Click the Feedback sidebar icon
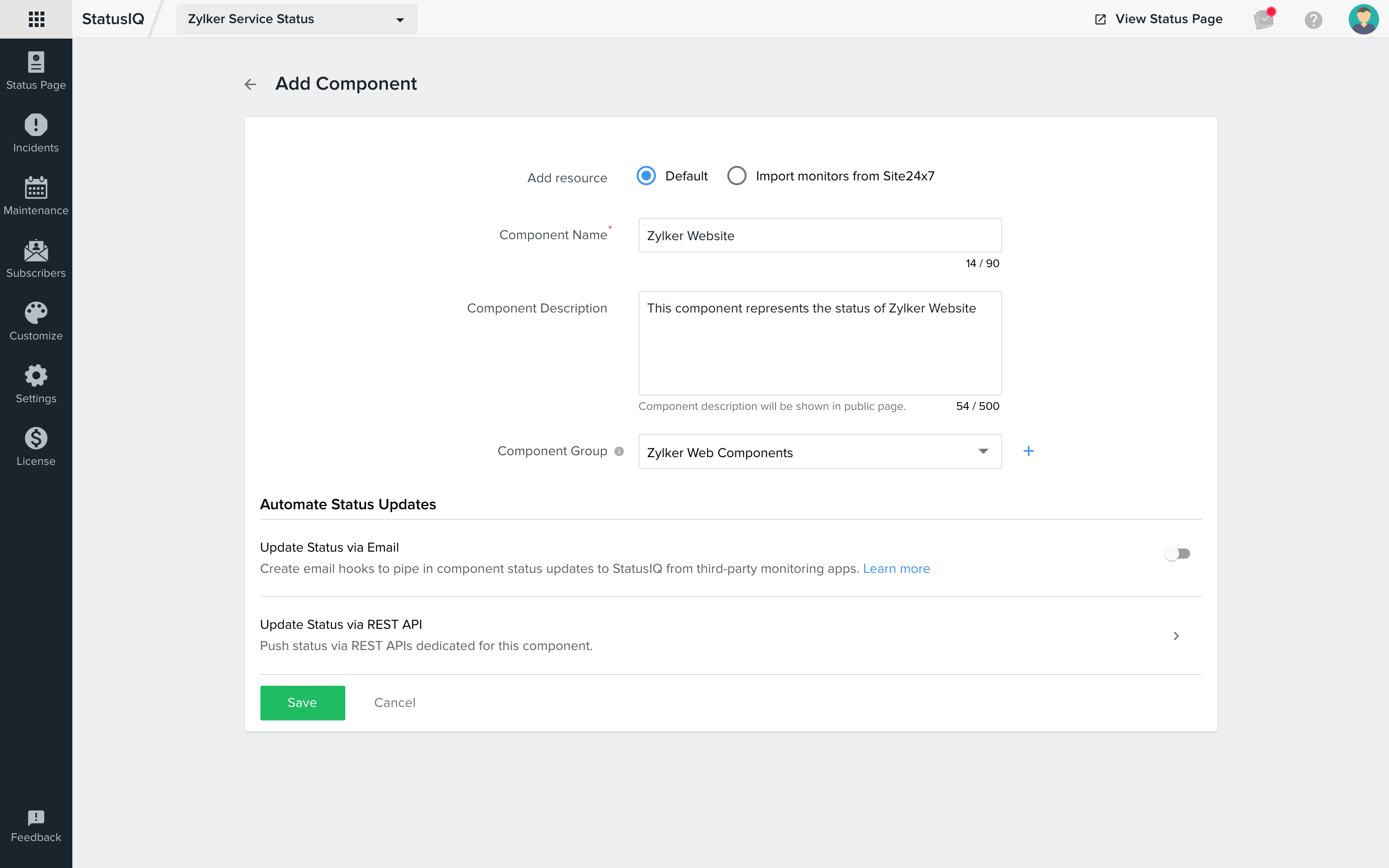Screen dimensions: 1389x868 pos(36,824)
